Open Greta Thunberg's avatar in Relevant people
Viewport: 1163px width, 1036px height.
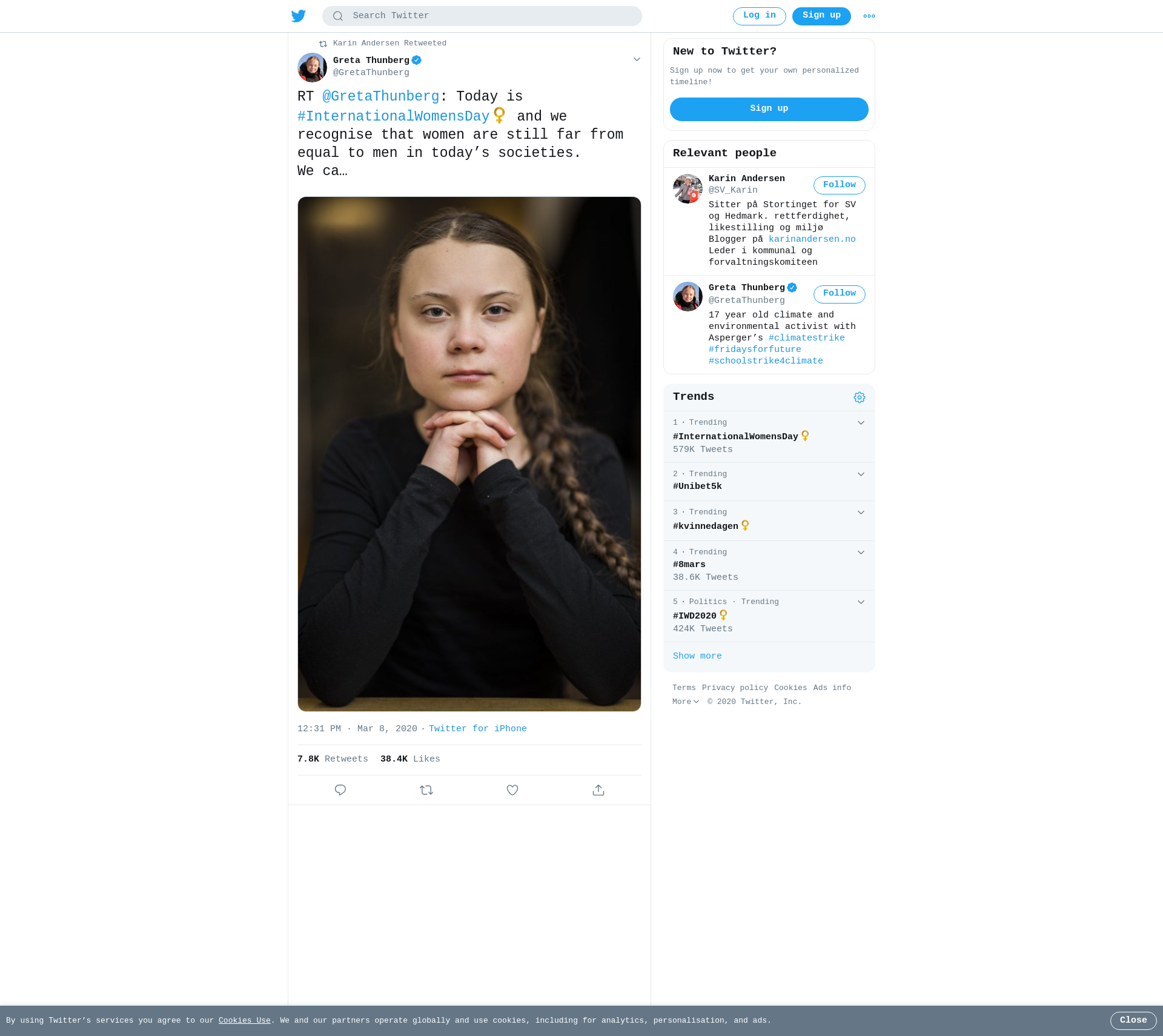[x=688, y=297]
